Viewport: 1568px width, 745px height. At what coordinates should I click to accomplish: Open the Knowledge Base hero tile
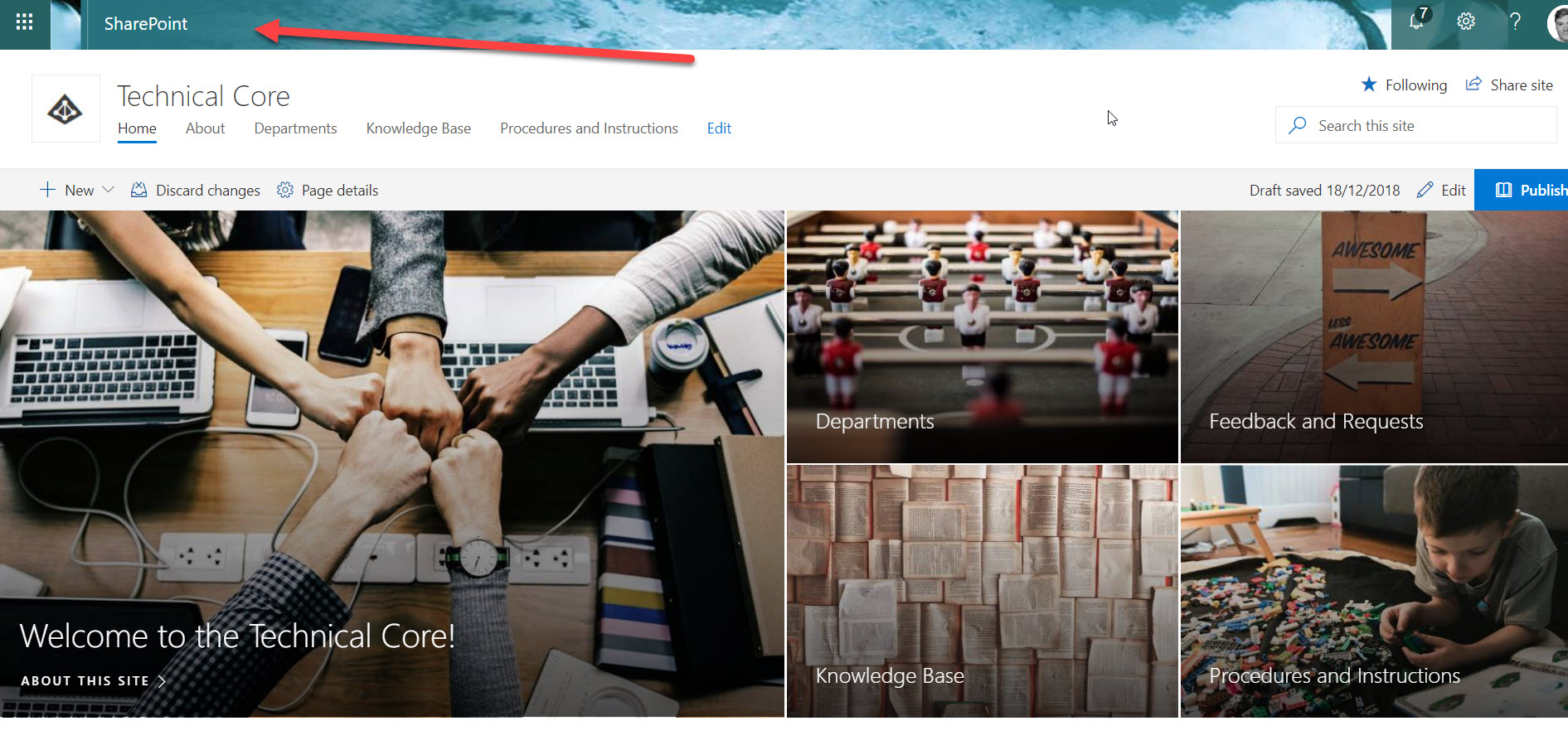pos(982,591)
